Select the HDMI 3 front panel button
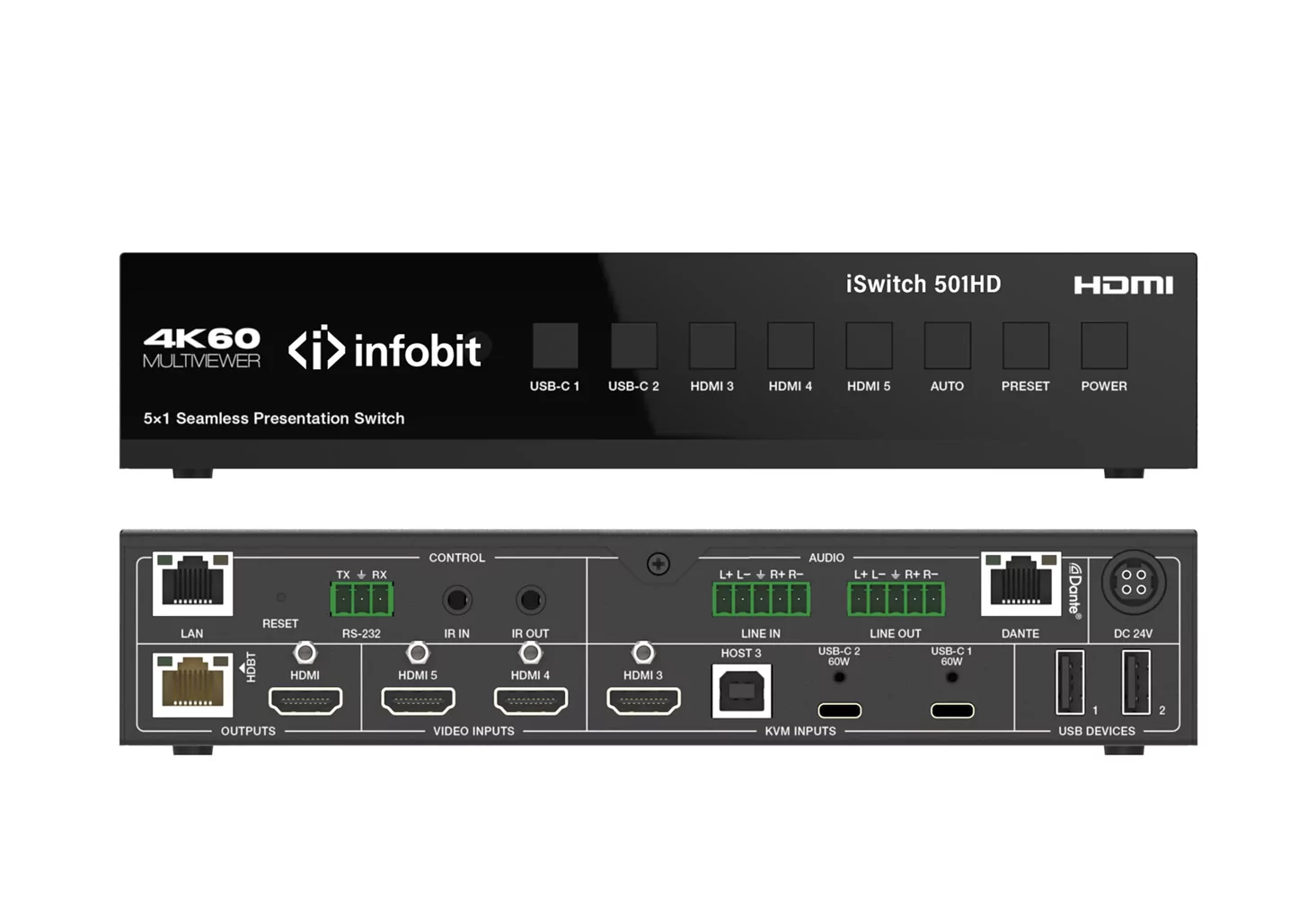 (711, 347)
